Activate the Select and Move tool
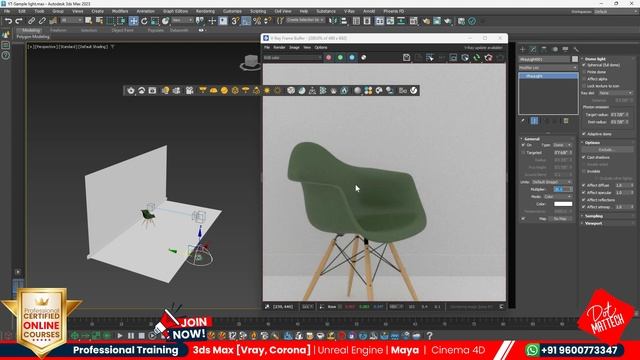 (133, 21)
